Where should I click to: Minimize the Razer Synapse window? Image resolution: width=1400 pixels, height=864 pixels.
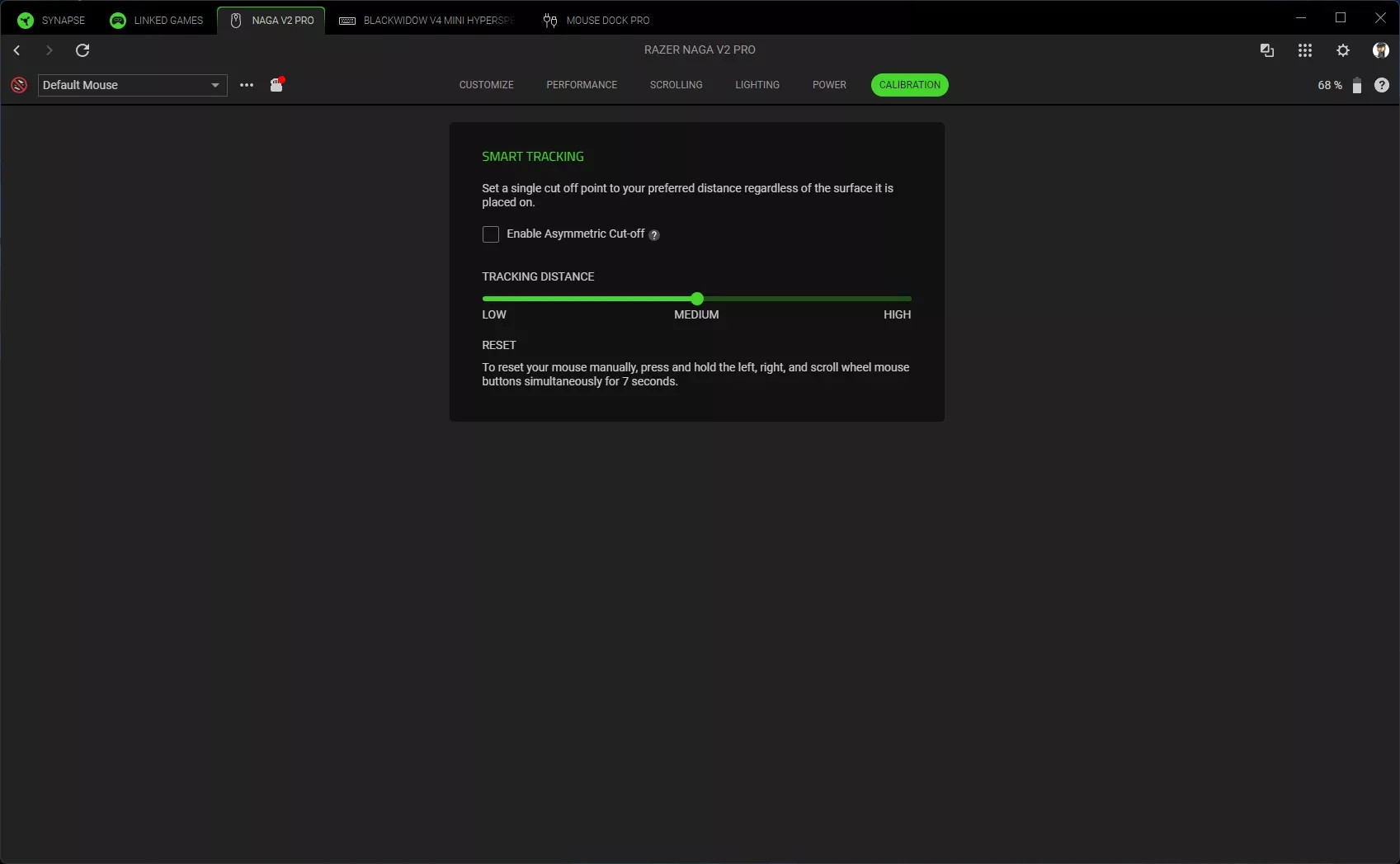click(1301, 17)
